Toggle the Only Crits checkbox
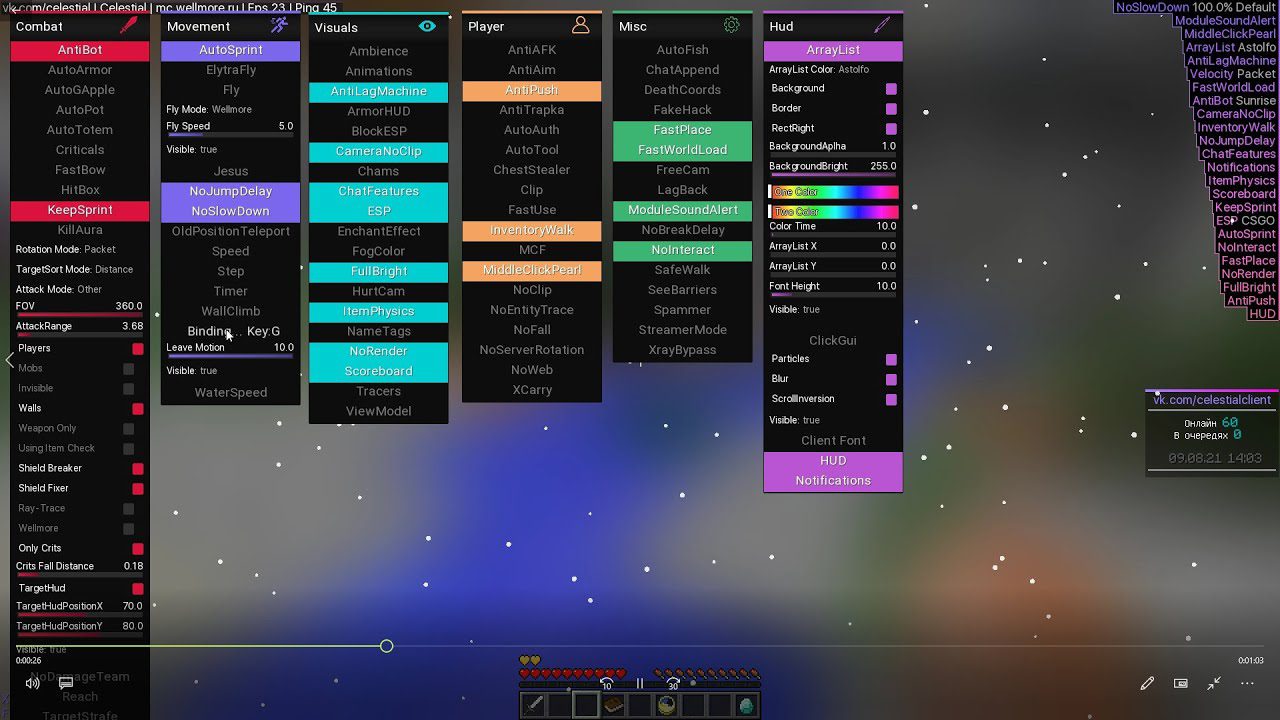Image resolution: width=1280 pixels, height=720 pixels. click(138, 549)
